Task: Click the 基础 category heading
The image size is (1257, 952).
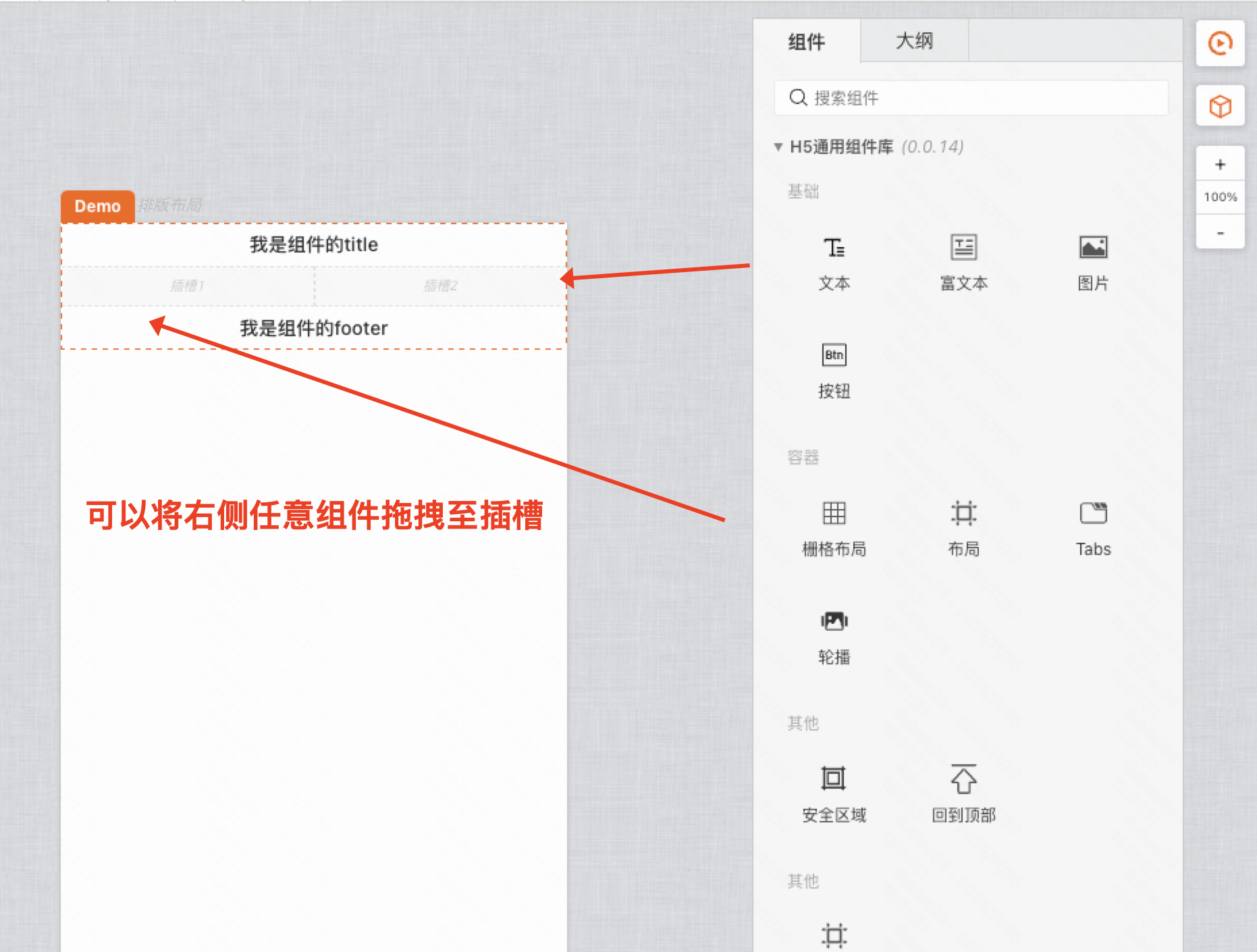Action: (x=803, y=192)
